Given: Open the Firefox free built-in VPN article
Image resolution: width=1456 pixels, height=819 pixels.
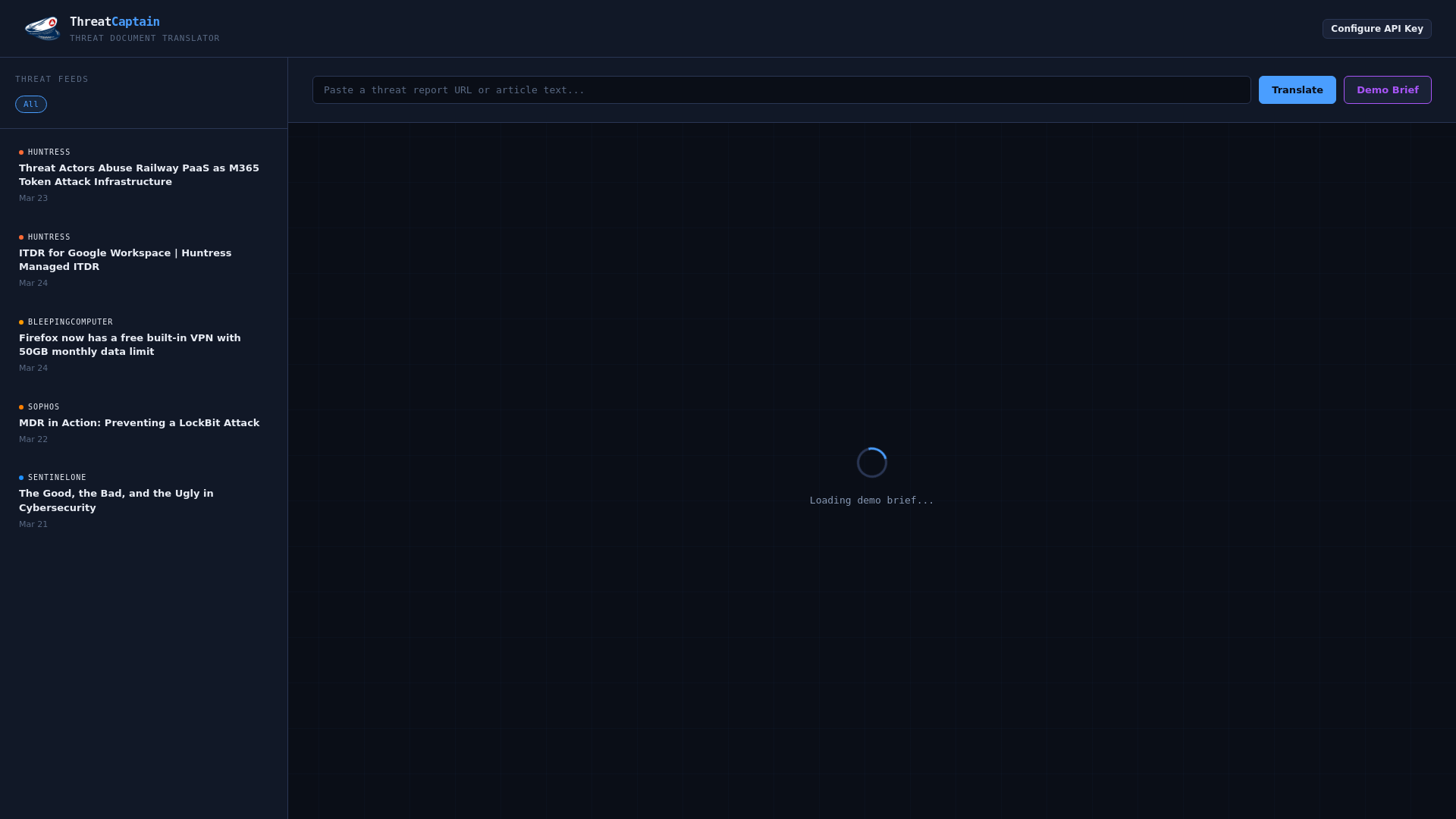Looking at the screenshot, I should pos(143,345).
